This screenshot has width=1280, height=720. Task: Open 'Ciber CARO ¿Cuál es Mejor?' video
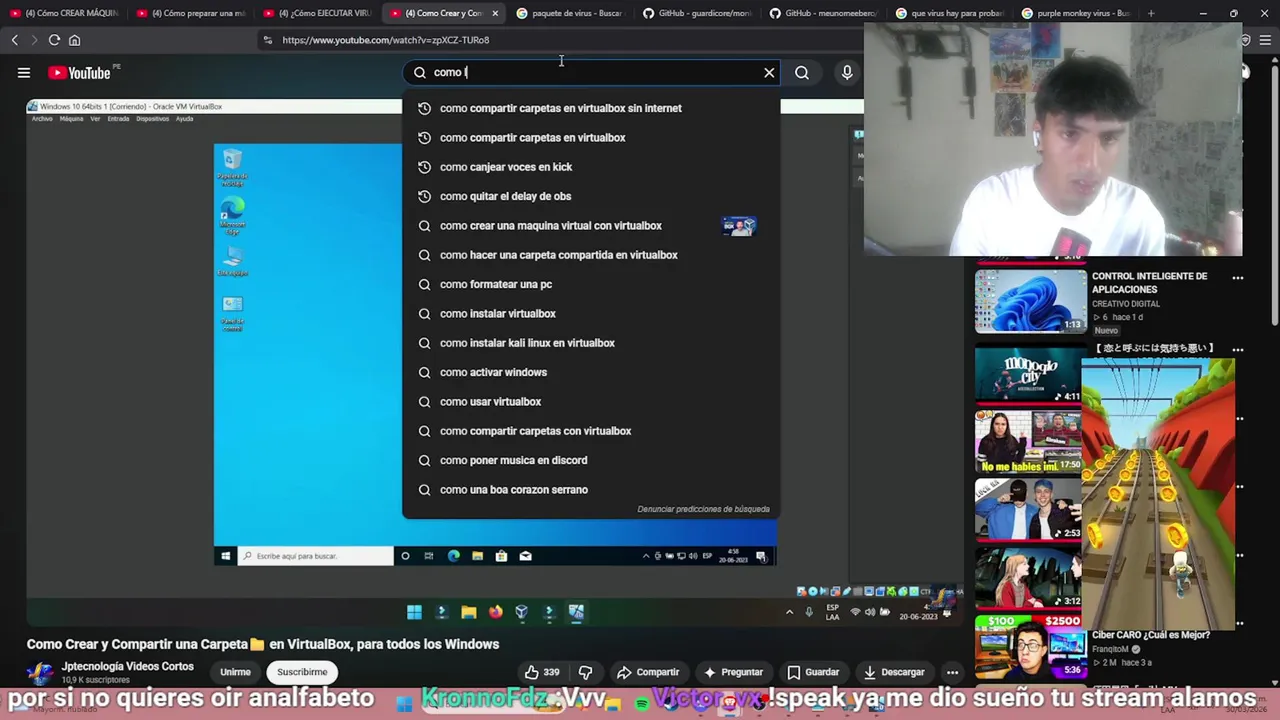(1151, 634)
